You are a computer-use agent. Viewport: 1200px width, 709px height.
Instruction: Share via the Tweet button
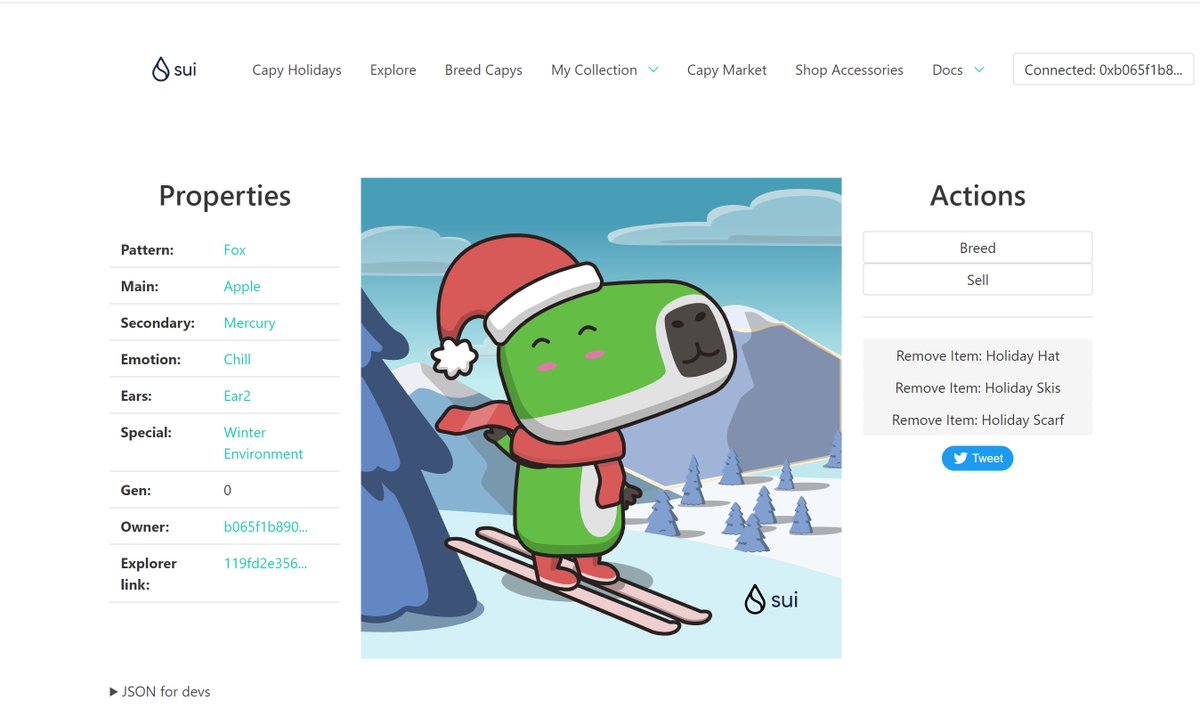coord(977,458)
